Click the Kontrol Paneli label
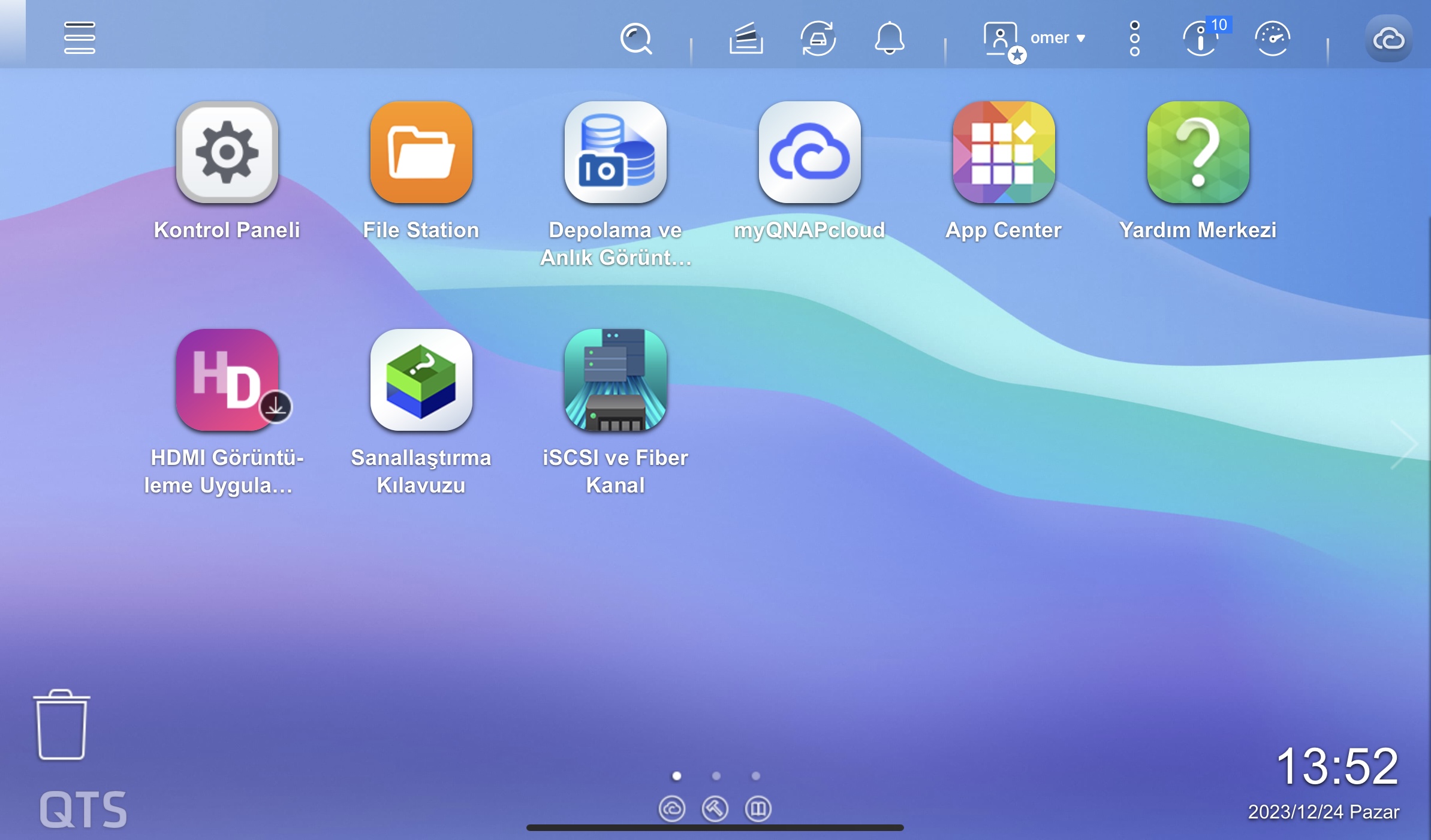The image size is (1431, 840). pyautogui.click(x=227, y=230)
